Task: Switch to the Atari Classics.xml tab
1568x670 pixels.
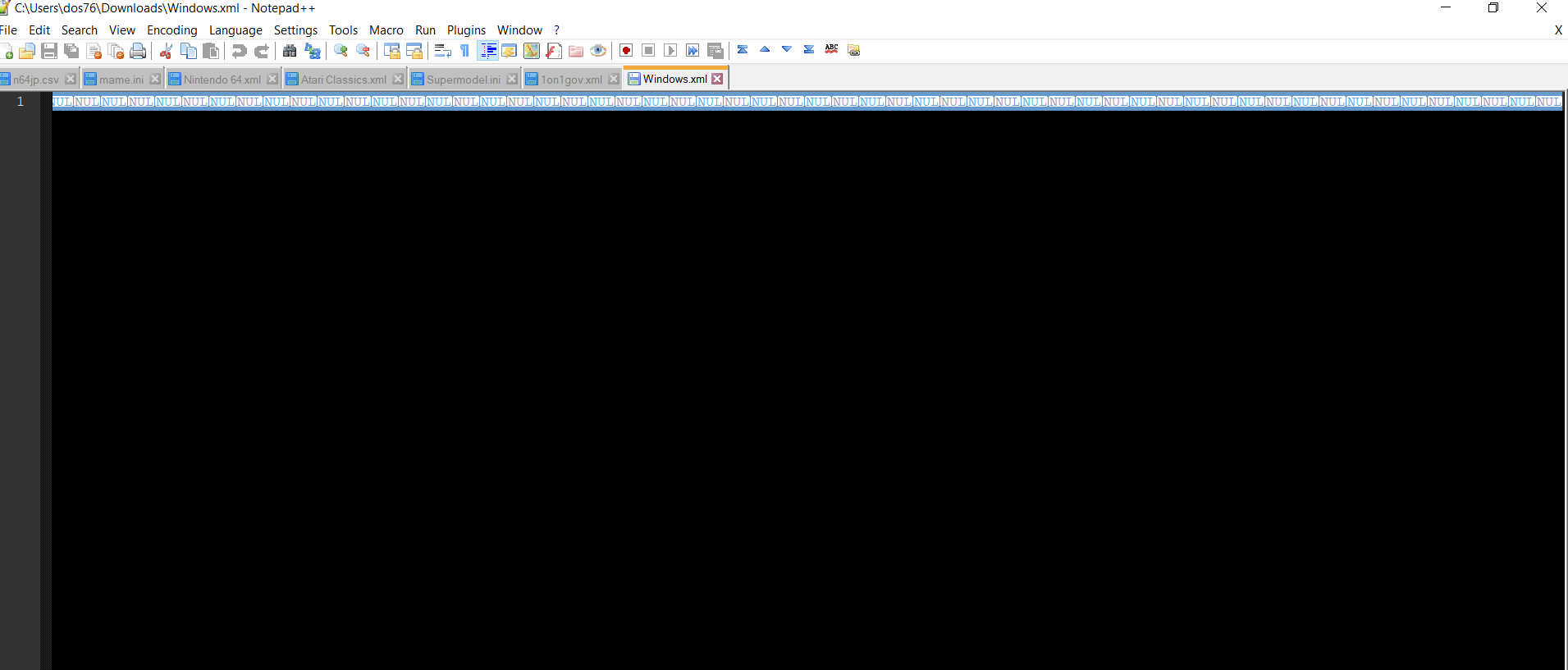Action: 343,80
